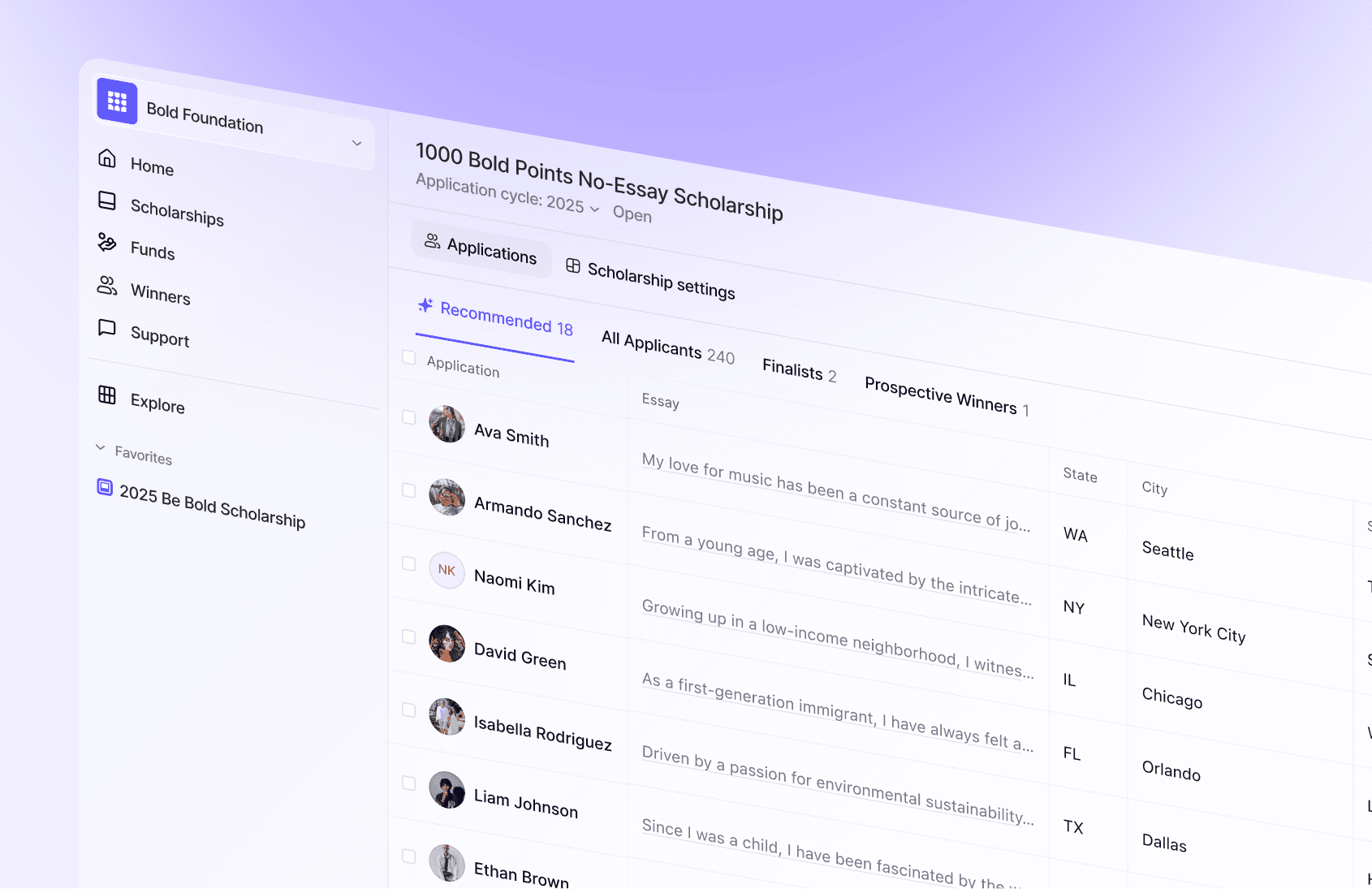
Task: Check the box for Ethan Brown
Action: 409,856
